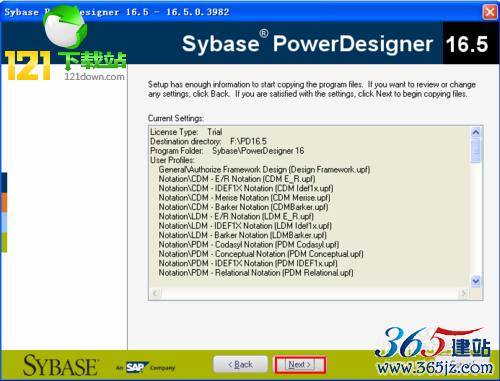Click the 'User Profiles:' line
This screenshot has width=500, height=381.
pyautogui.click(x=172, y=160)
